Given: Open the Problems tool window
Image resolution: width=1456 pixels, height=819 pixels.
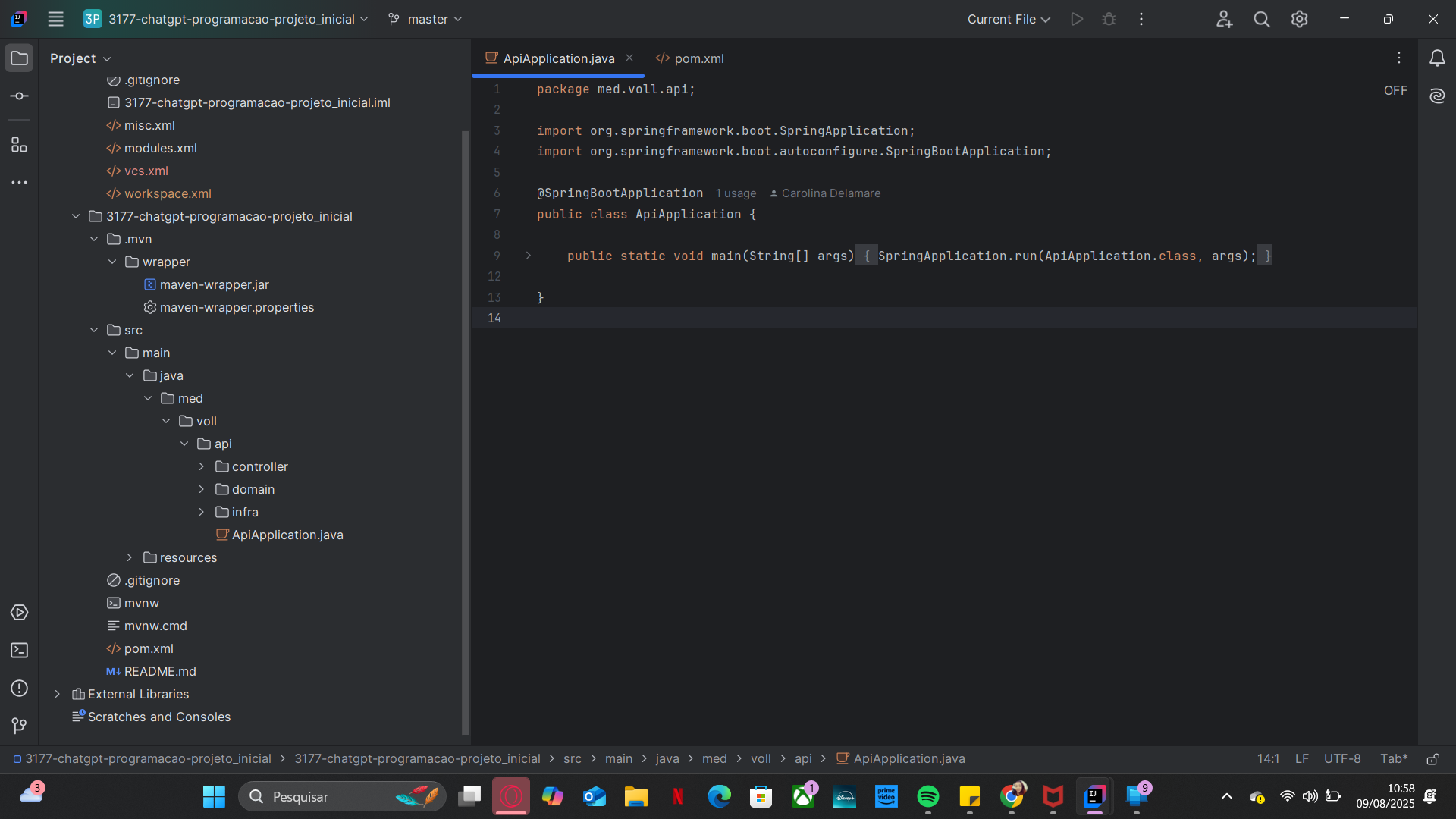Looking at the screenshot, I should pyautogui.click(x=20, y=688).
